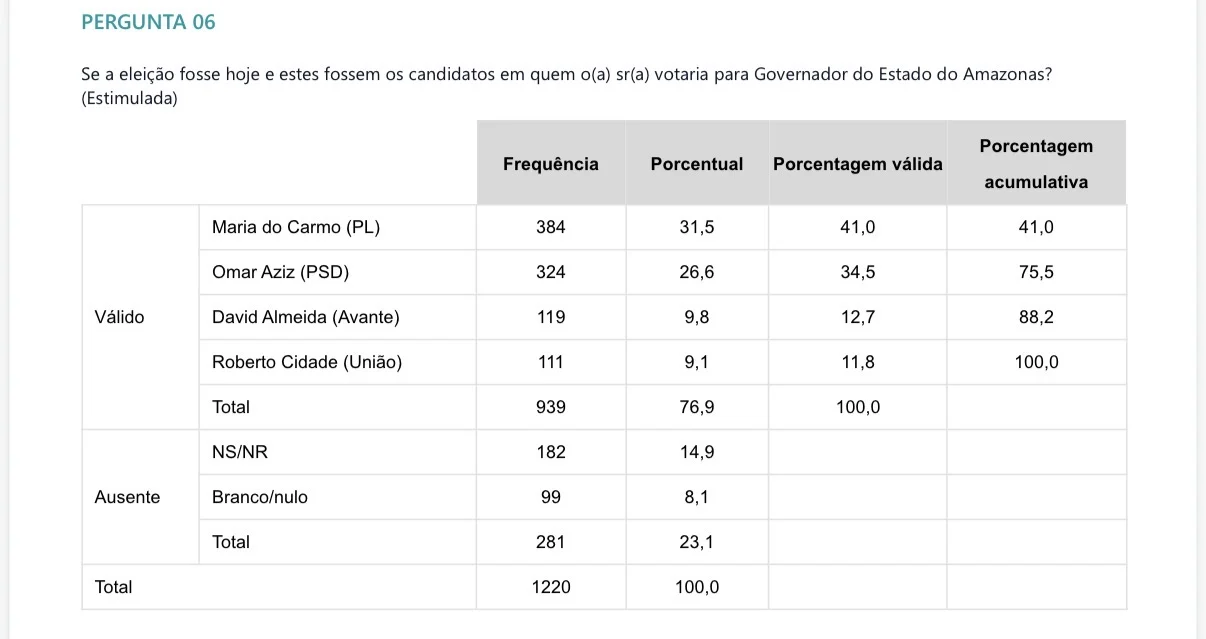Click the Roberto Cidade (União) row label
The image size is (1206, 639).
click(307, 362)
